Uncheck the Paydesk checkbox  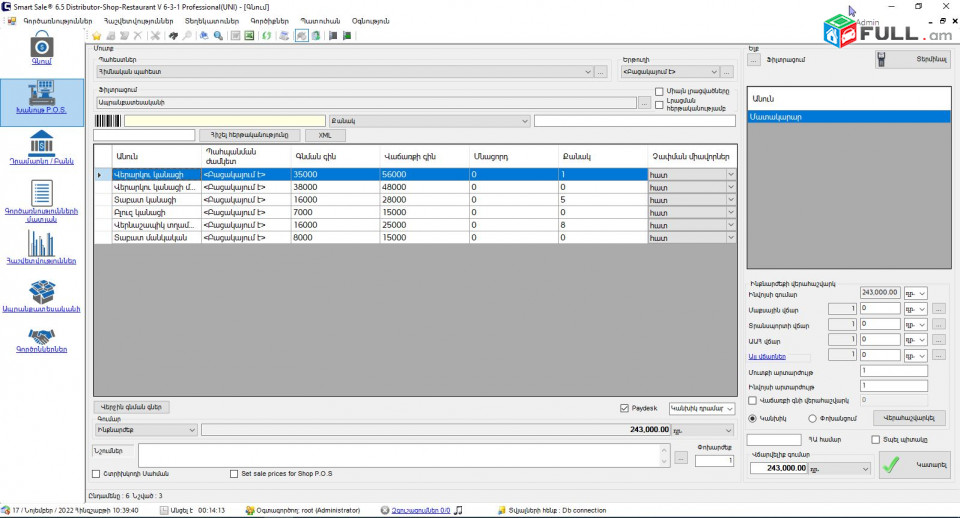point(624,408)
